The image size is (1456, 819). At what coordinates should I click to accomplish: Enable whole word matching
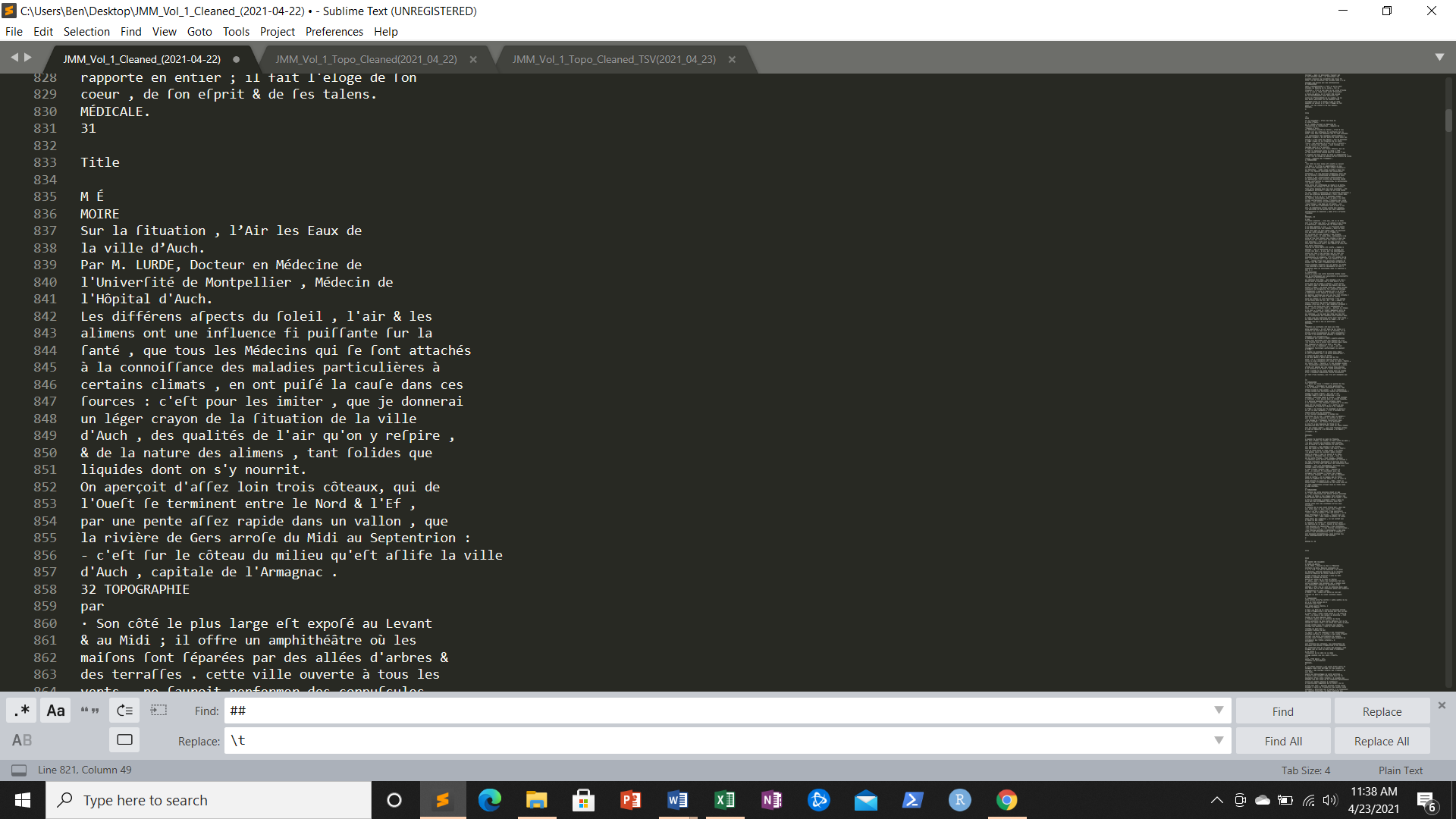tap(89, 711)
